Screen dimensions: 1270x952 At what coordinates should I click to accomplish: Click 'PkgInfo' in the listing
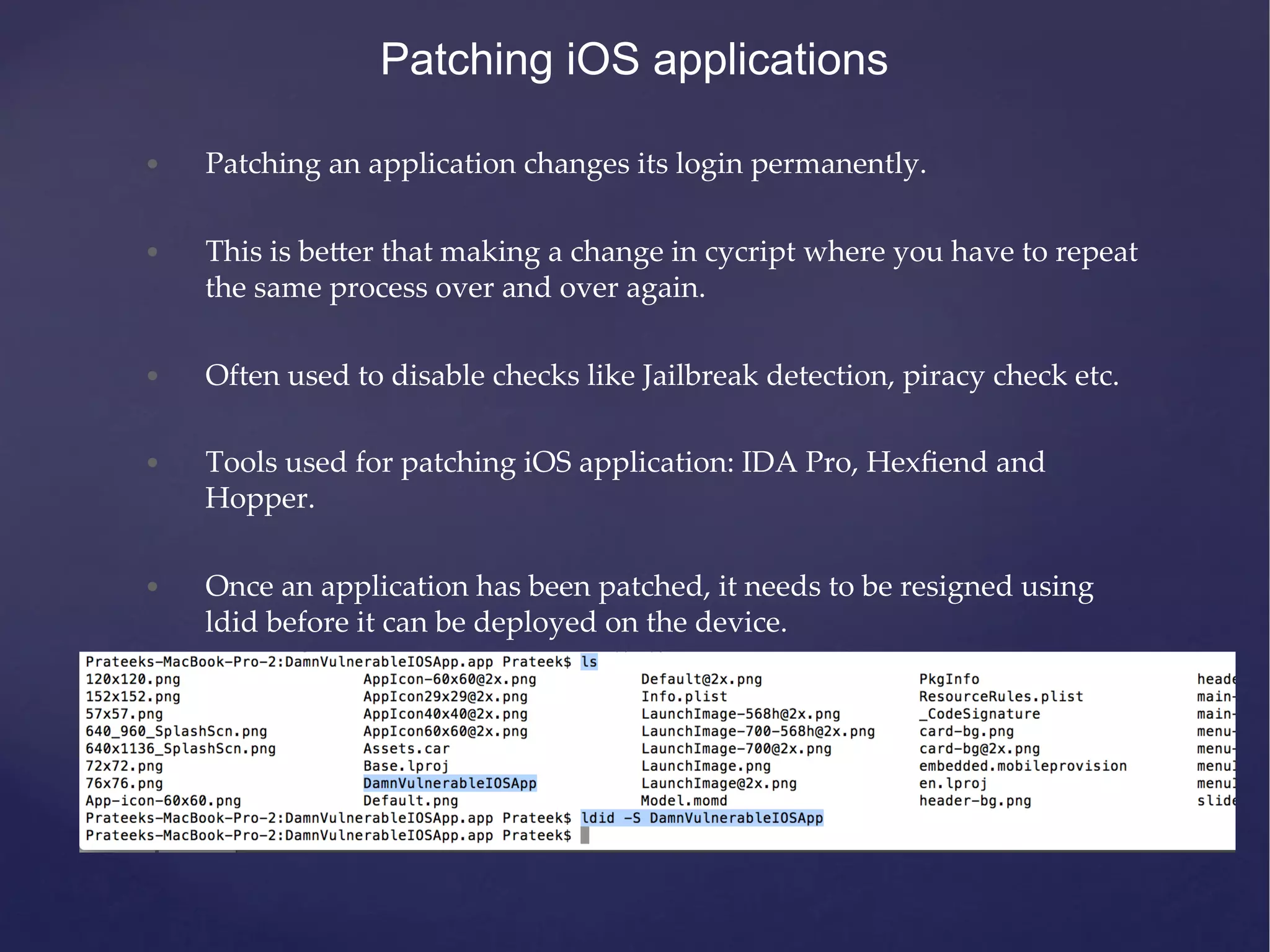[x=949, y=679]
